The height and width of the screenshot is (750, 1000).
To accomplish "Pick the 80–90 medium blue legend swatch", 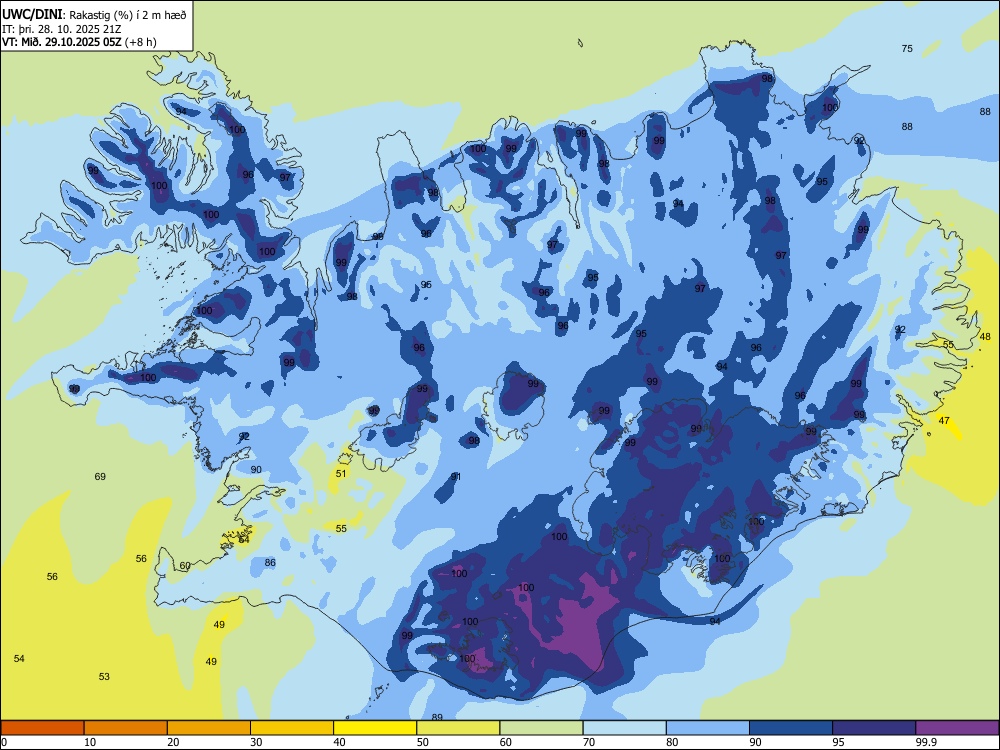I will coord(708,728).
